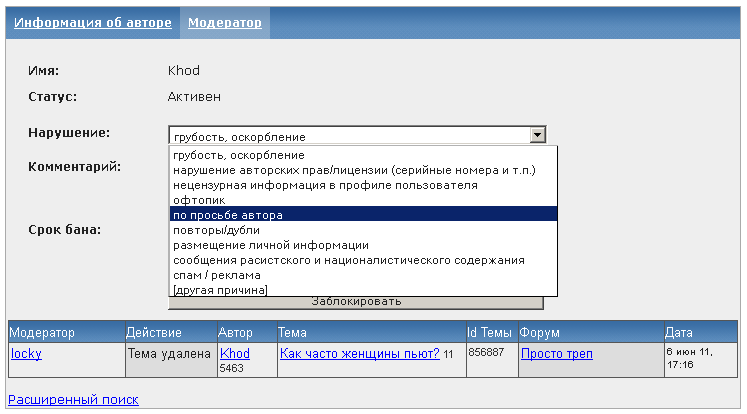Click the Нарушение dropdown arrow
The image size is (747, 414).
pos(537,136)
